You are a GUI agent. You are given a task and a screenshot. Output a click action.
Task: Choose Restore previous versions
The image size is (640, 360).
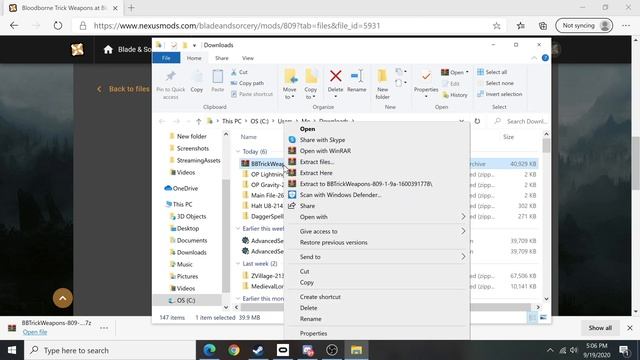coord(377,242)
